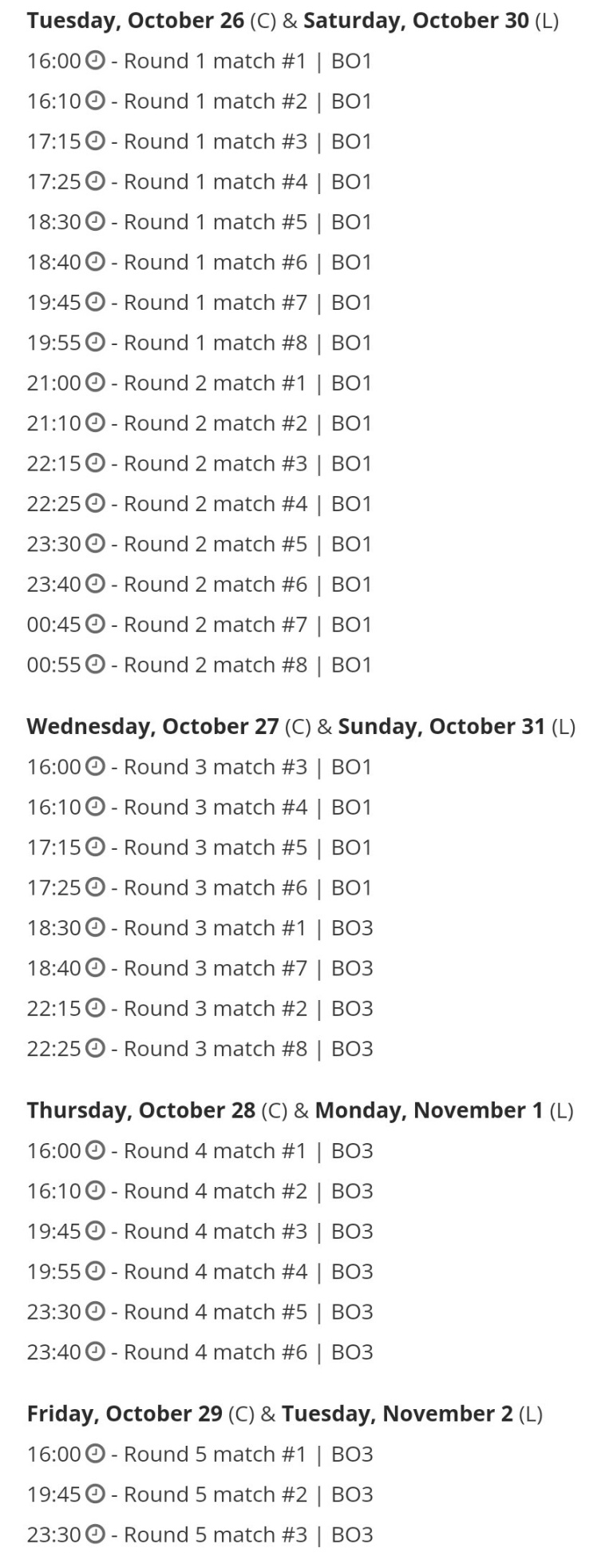Click the Tuesday, November 2 heading text

397,1413
